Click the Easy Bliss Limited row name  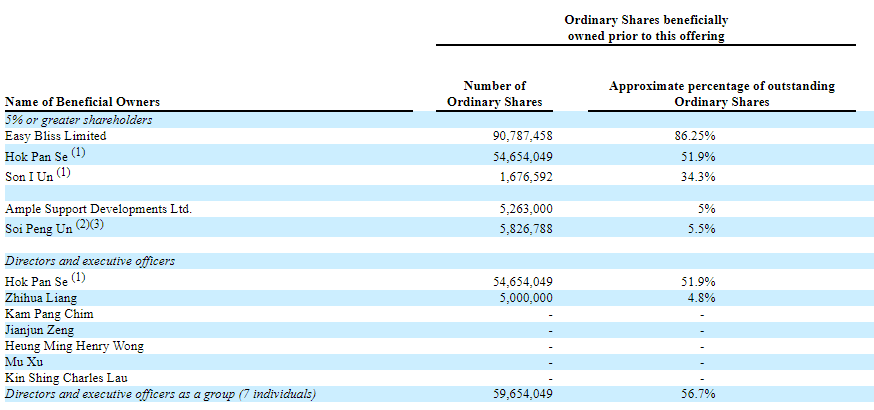click(56, 135)
